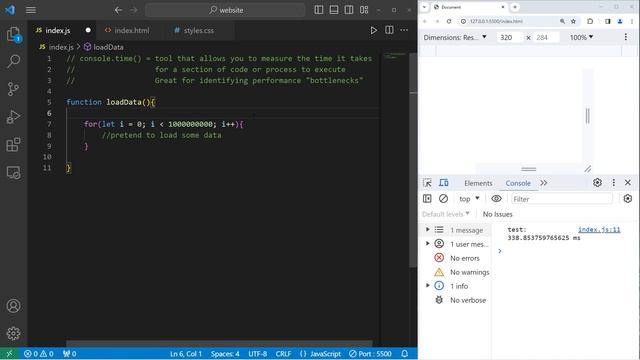
Task: Click Port : 5500 live server button
Action: tap(370, 354)
